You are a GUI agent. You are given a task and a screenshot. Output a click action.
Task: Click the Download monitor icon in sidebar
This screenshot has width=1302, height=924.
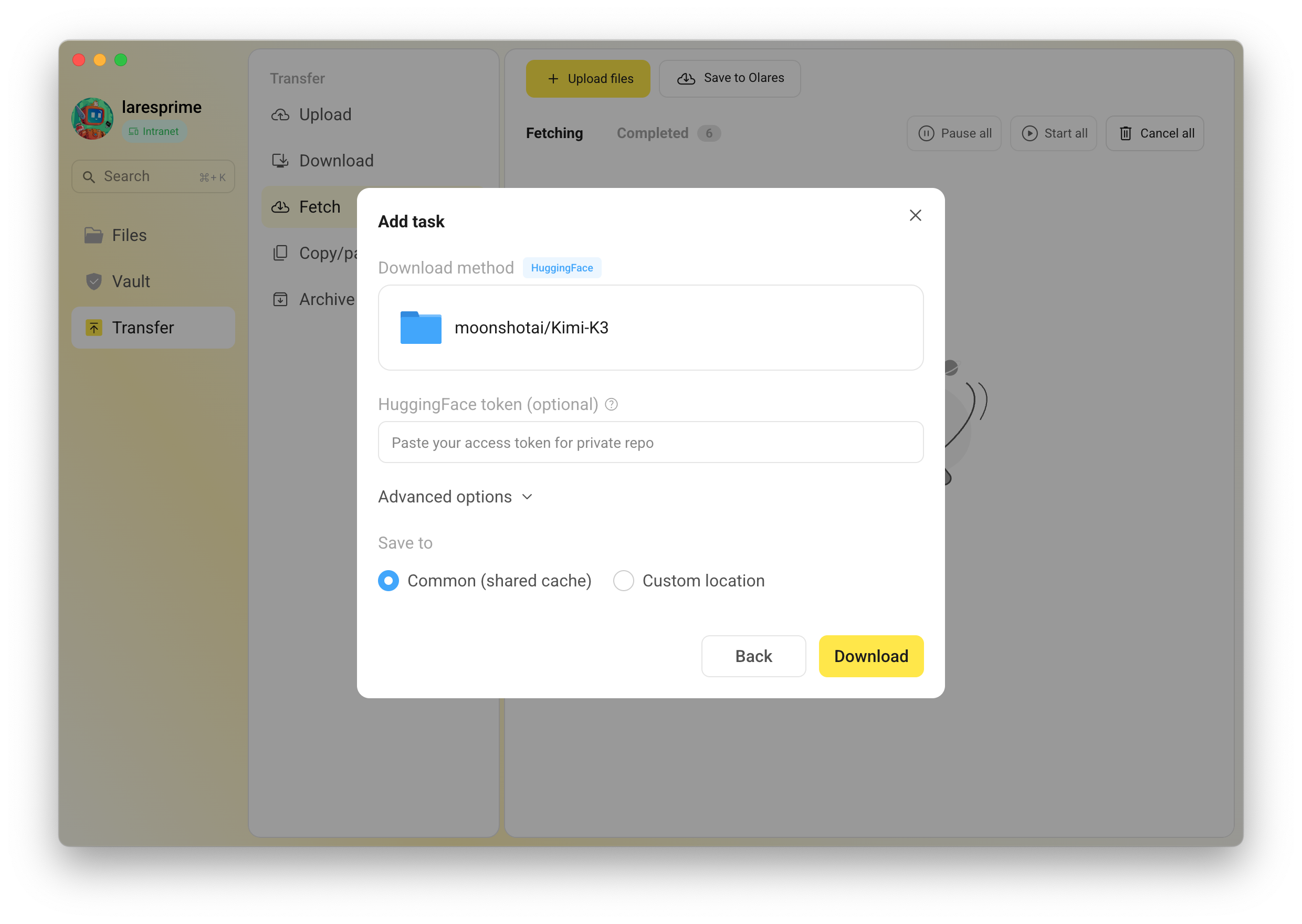coord(280,161)
